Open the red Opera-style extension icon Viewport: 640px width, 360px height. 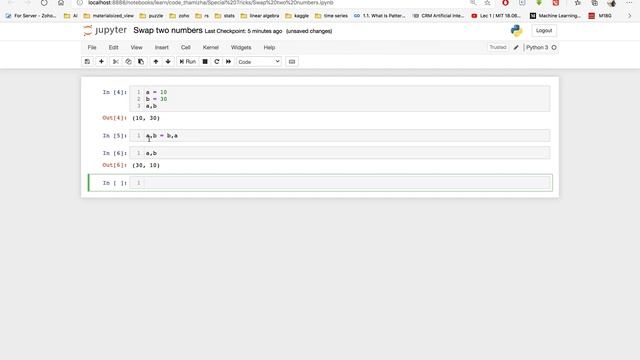point(505,2)
